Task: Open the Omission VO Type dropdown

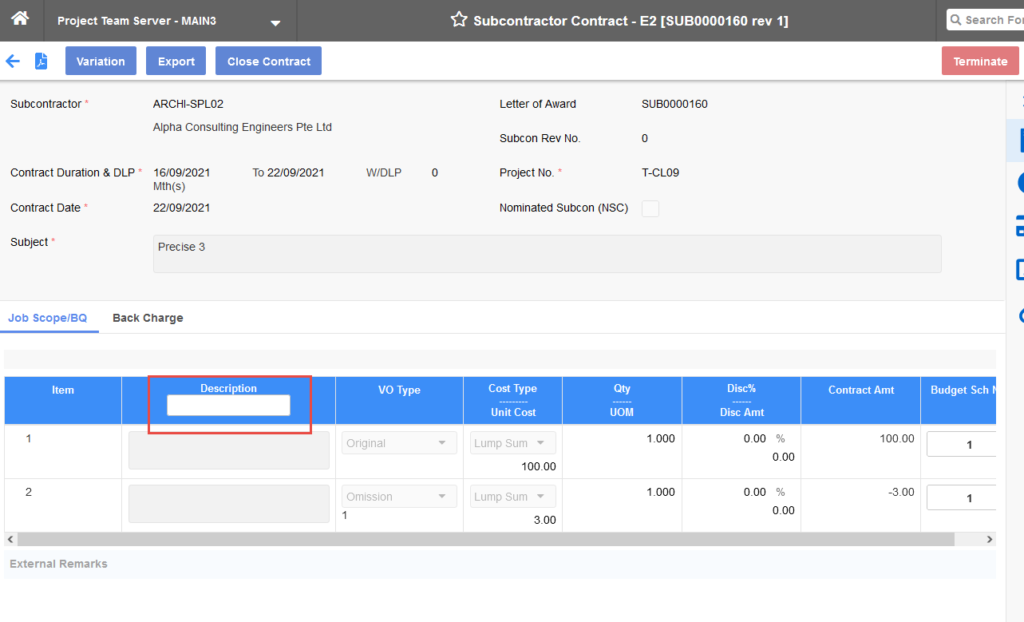Action: [398, 496]
